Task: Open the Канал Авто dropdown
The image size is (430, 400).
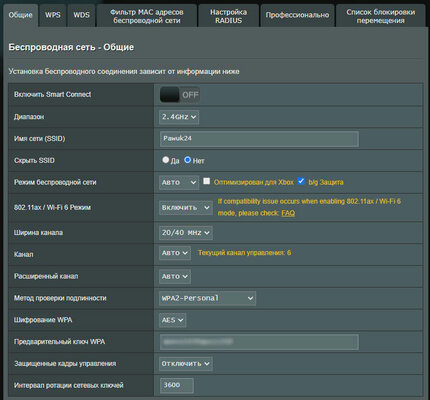Action: [x=175, y=253]
